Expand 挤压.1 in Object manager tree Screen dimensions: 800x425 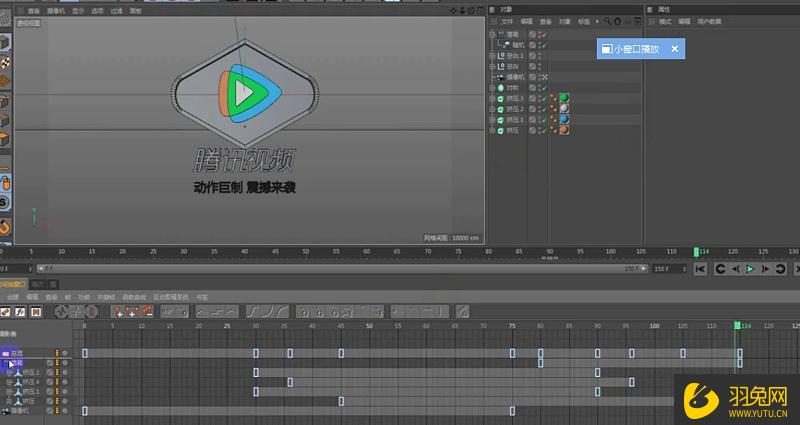pyautogui.click(x=492, y=120)
